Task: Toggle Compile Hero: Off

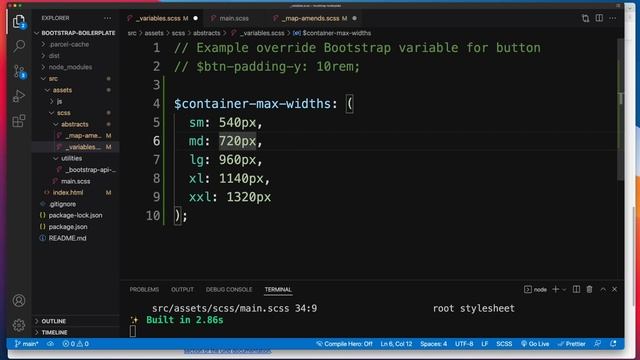Action: pyautogui.click(x=344, y=344)
